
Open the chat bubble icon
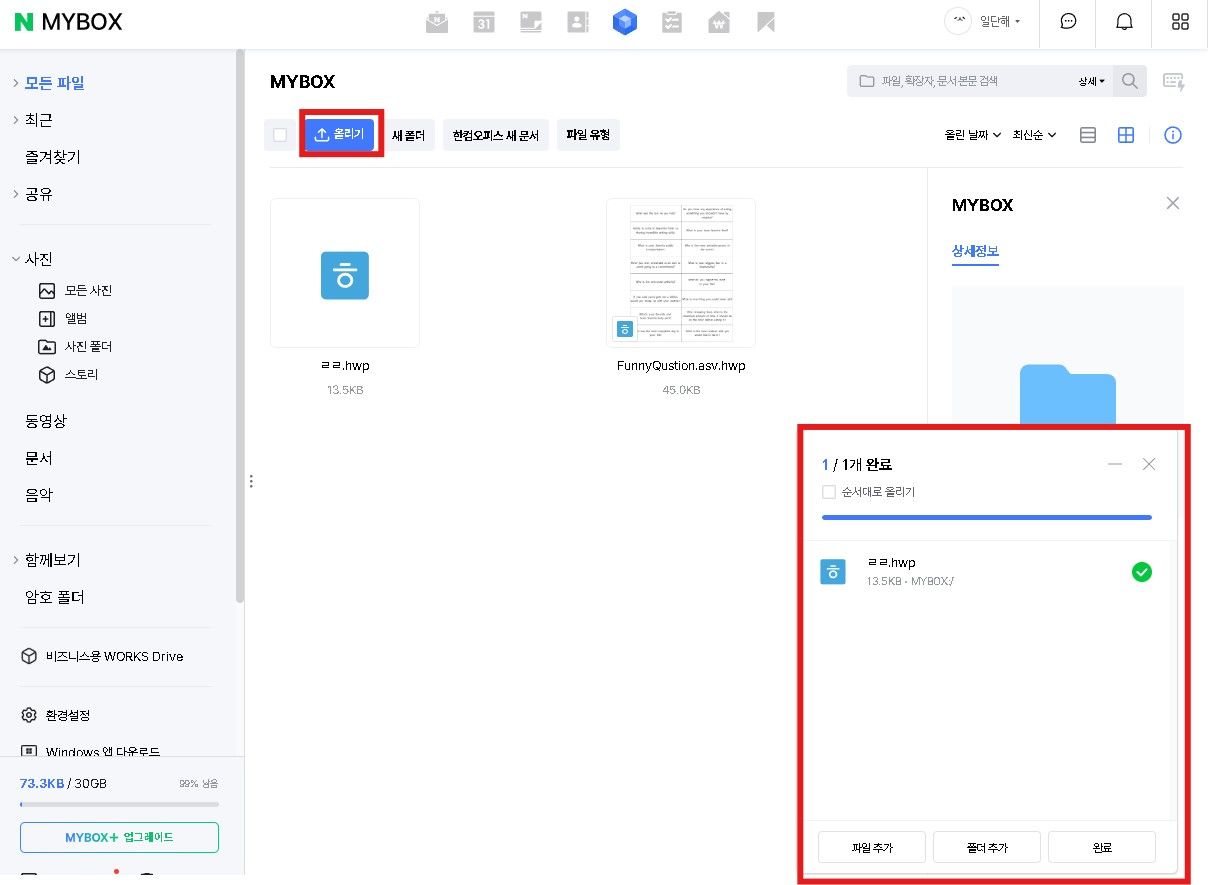[x=1068, y=22]
